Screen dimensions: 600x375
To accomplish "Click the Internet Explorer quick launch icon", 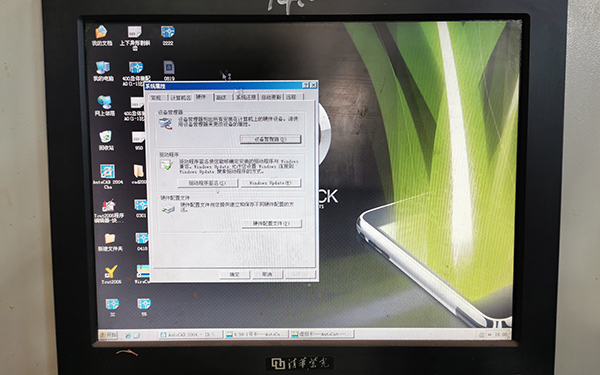I will click(x=128, y=335).
